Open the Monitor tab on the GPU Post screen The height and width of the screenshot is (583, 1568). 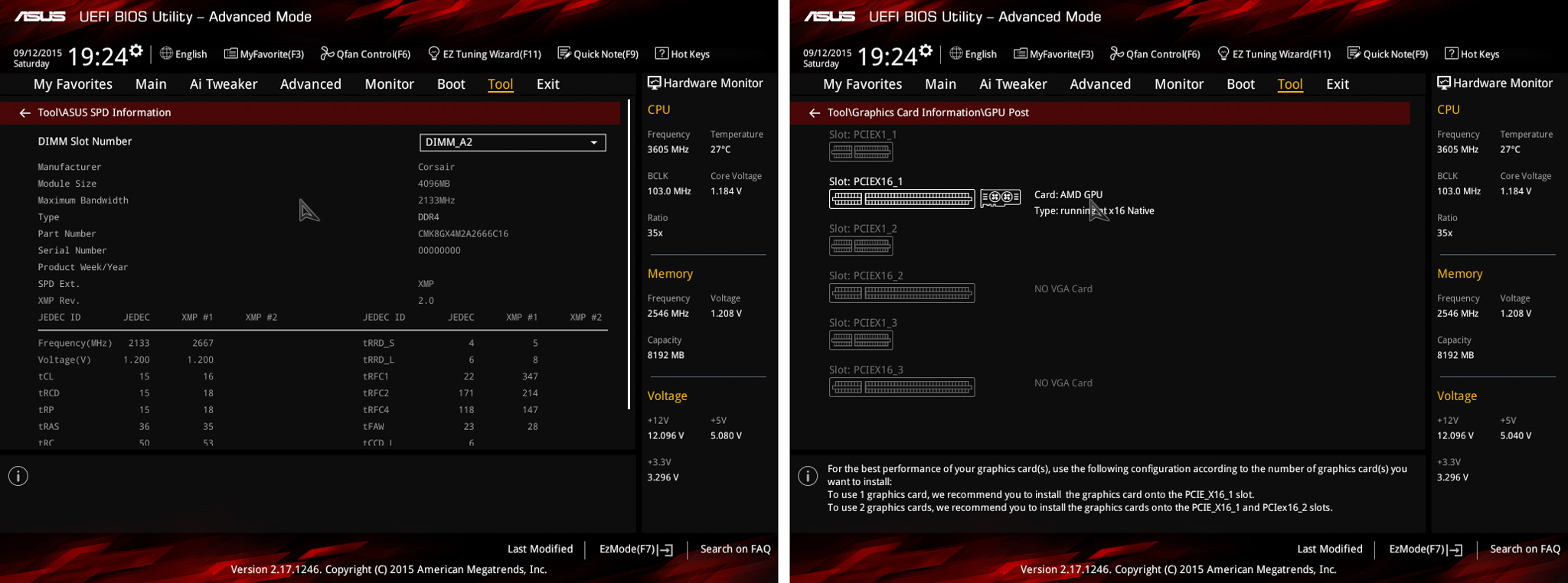(x=1178, y=84)
